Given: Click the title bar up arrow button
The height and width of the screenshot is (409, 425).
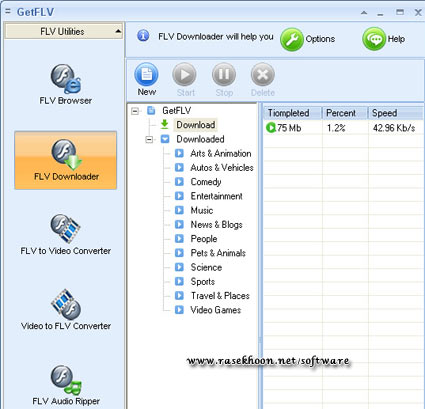Looking at the screenshot, I should tap(364, 13).
